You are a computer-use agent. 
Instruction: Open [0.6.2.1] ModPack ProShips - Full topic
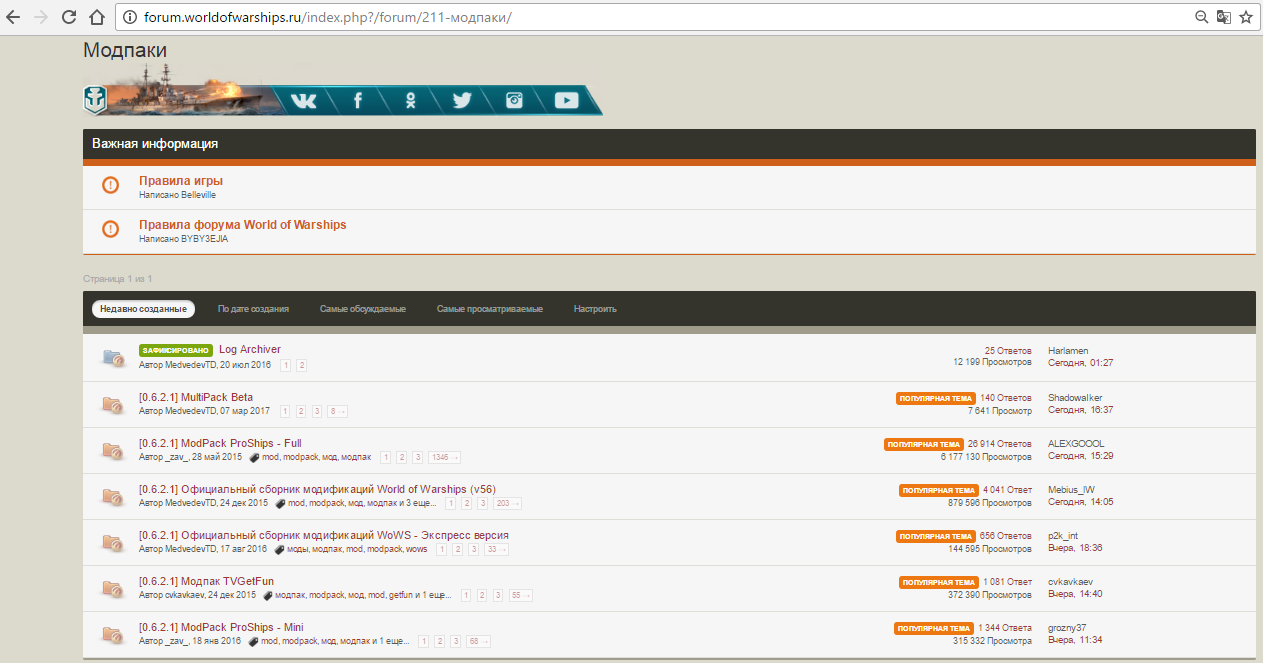coord(220,443)
